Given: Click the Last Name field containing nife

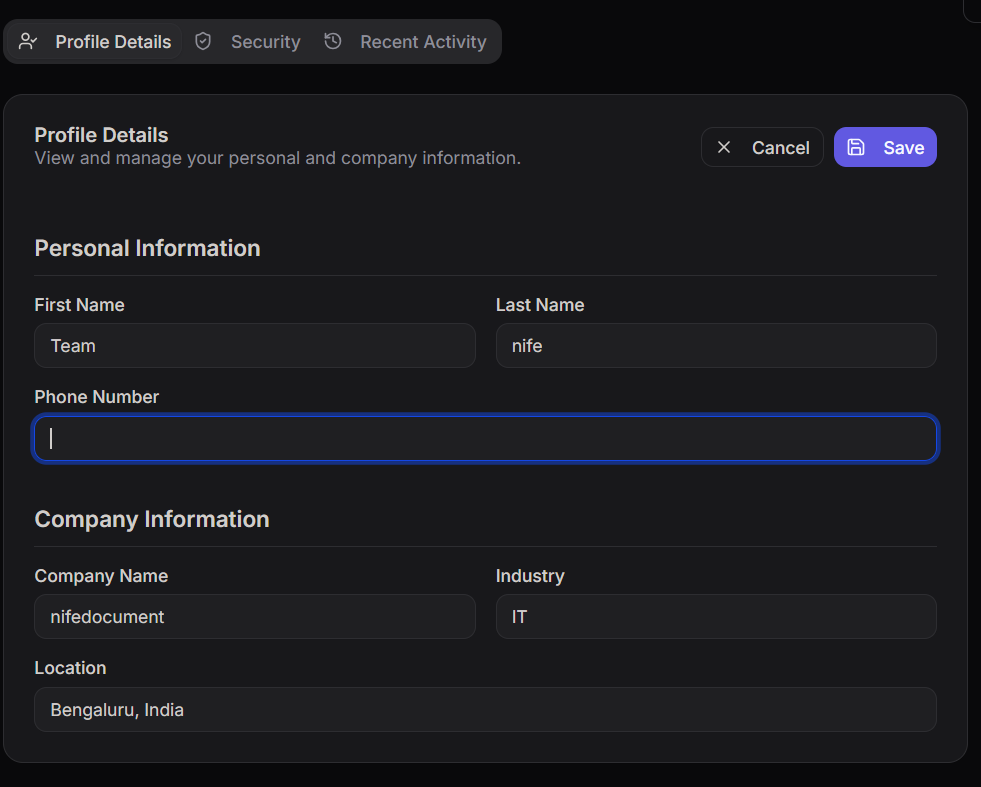Looking at the screenshot, I should tap(716, 346).
